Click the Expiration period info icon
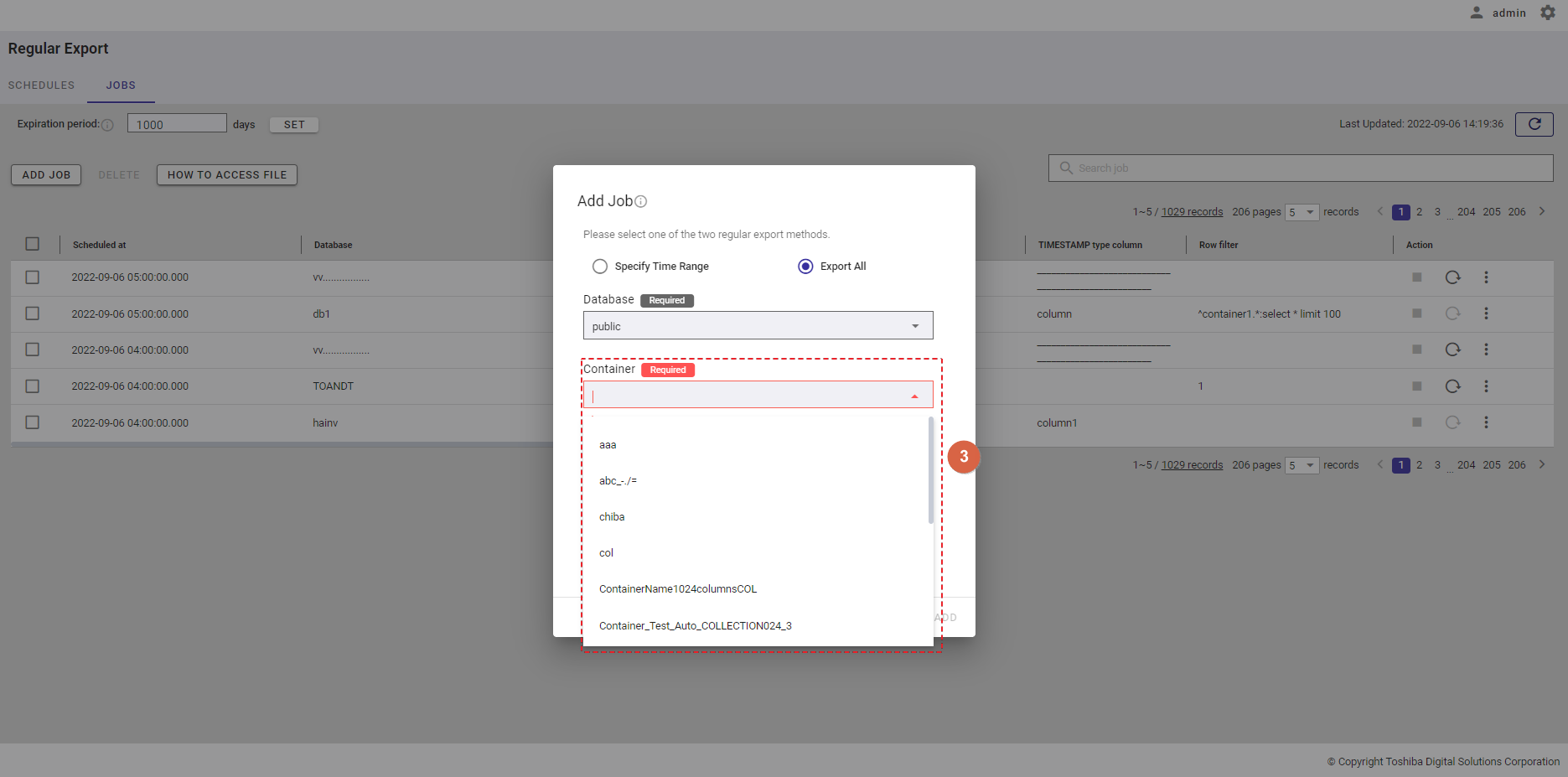Image resolution: width=1568 pixels, height=777 pixels. [107, 125]
